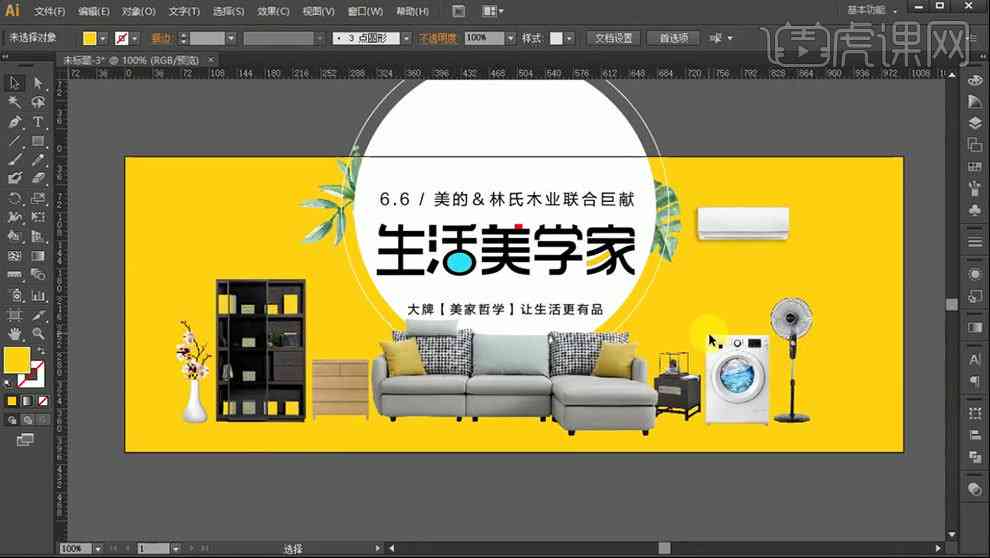The width and height of the screenshot is (990, 558).
Task: Select the Pen tool
Action: point(15,121)
